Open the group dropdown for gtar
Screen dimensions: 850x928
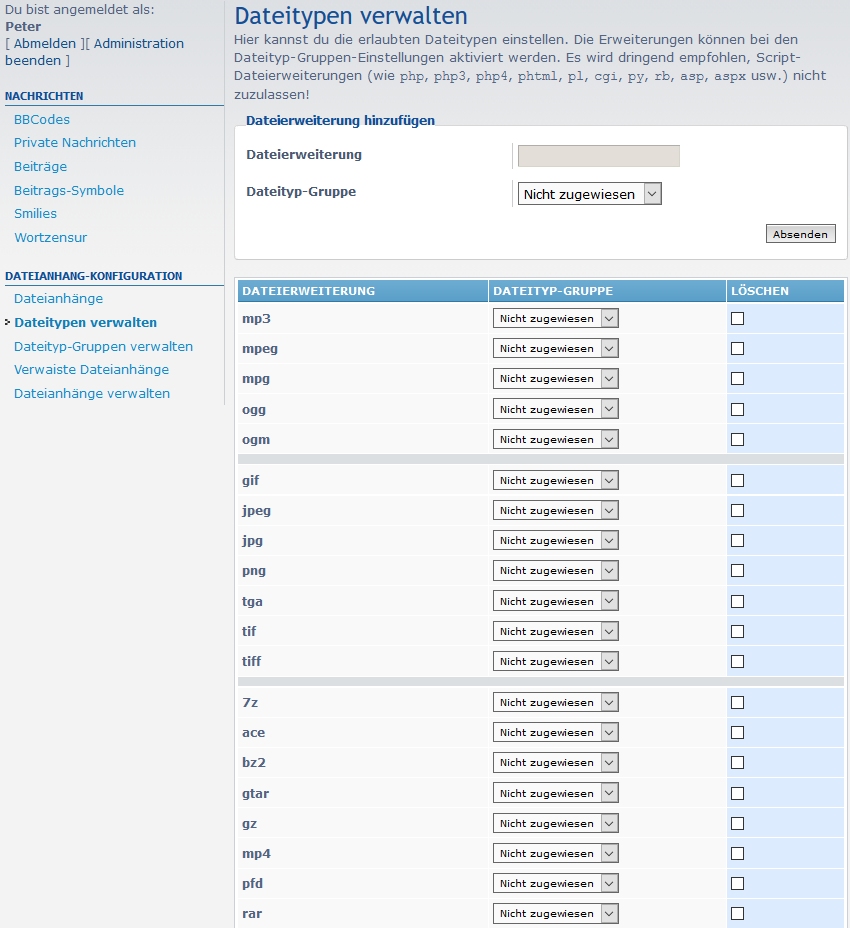click(x=556, y=793)
